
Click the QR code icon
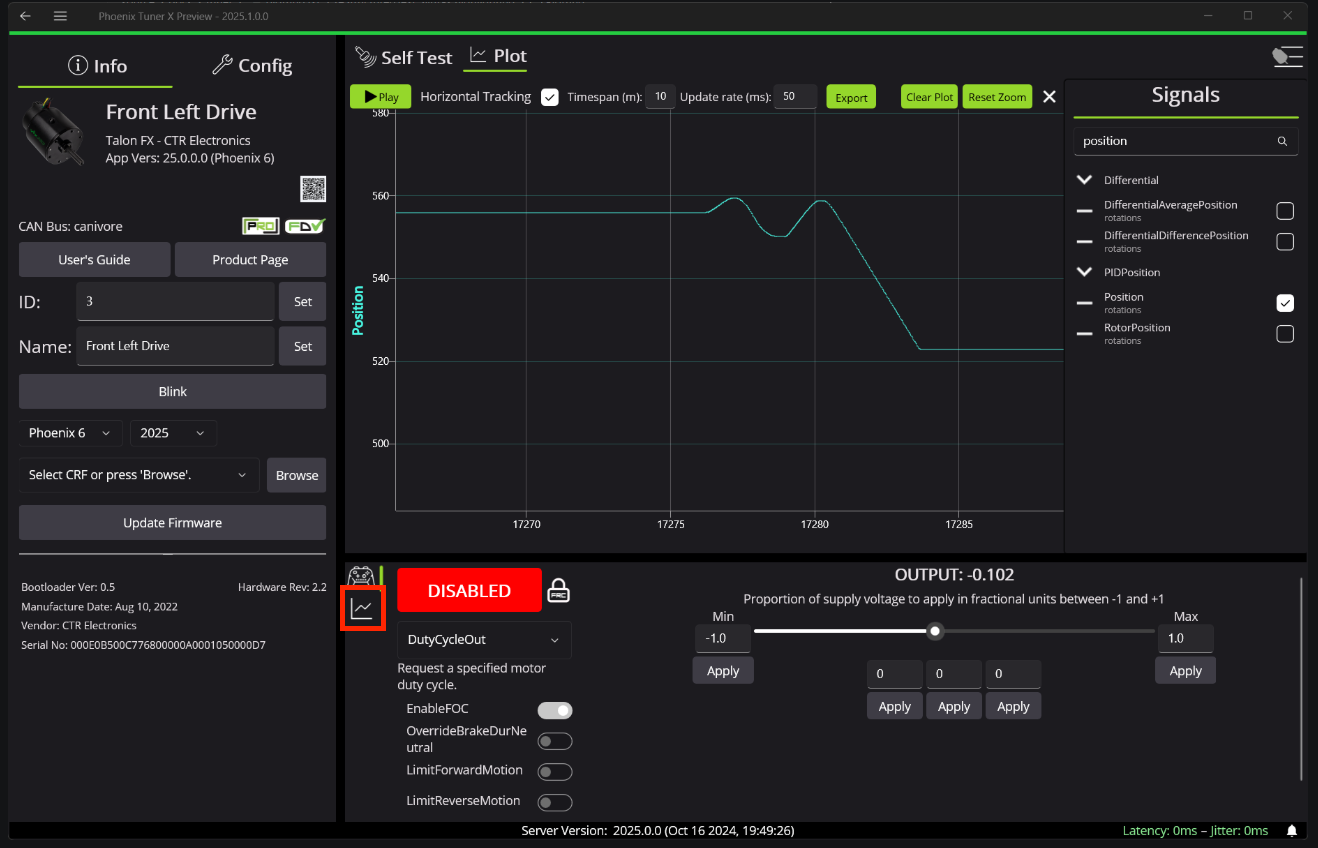point(313,189)
